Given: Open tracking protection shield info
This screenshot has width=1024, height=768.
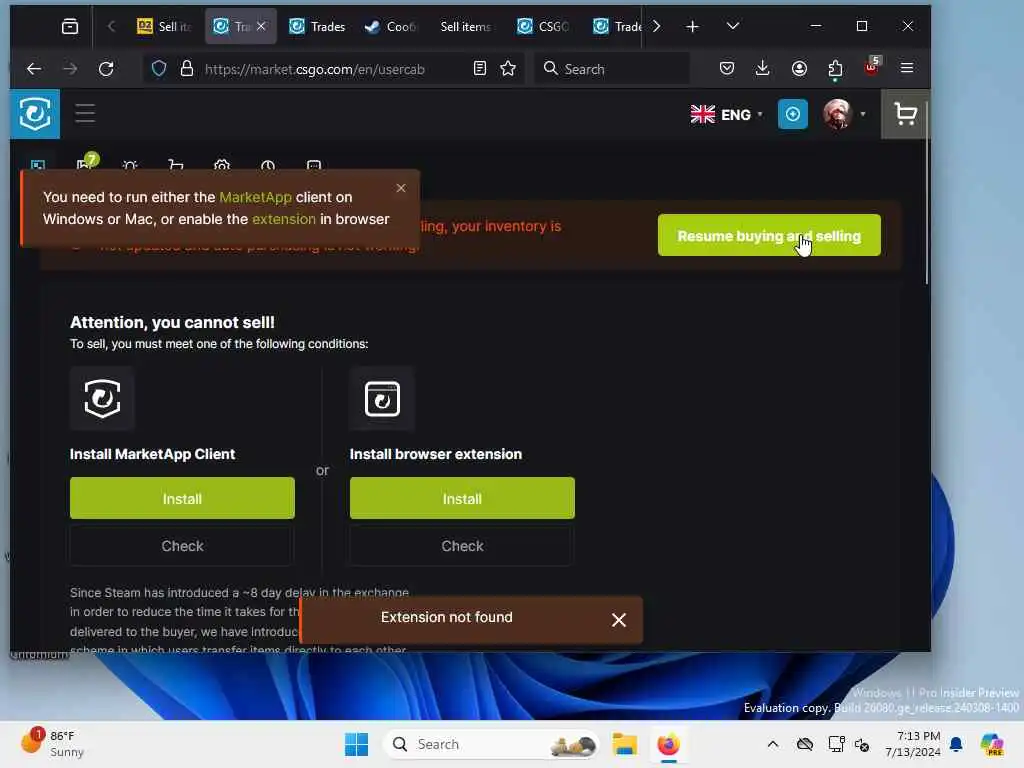Looking at the screenshot, I should pos(159,69).
